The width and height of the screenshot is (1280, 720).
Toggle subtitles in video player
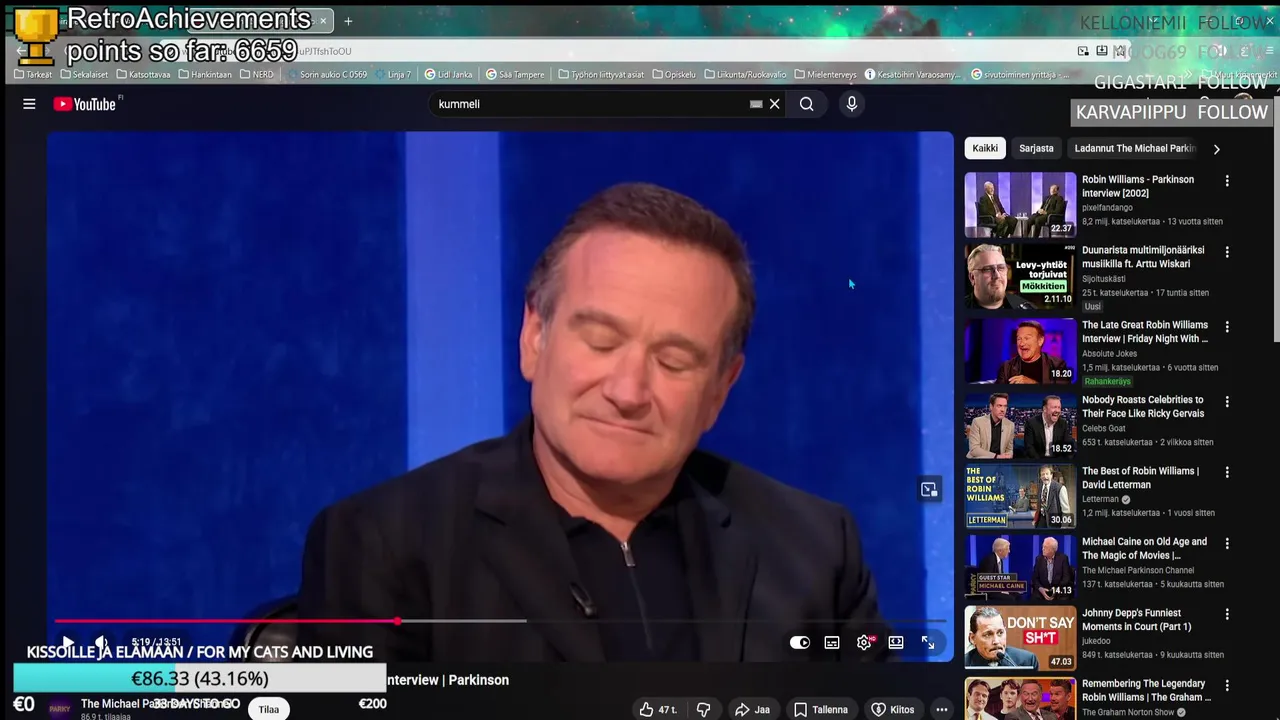click(x=832, y=643)
